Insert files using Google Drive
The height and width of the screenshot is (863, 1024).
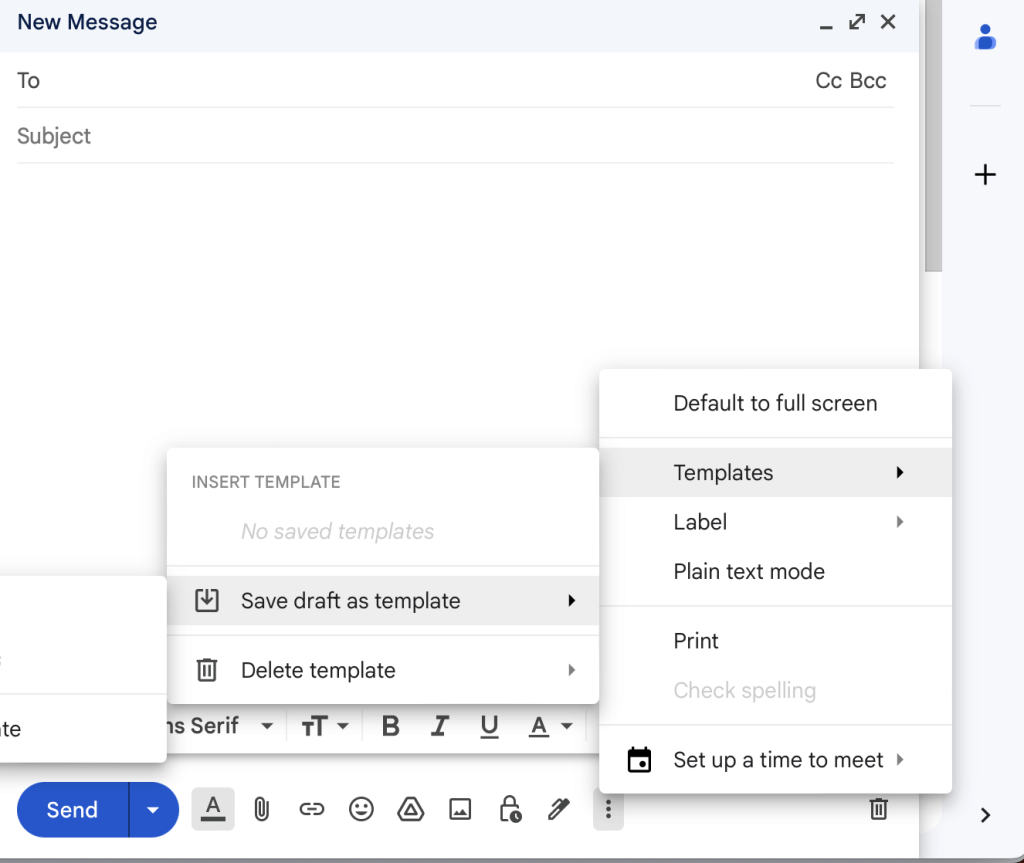[x=410, y=810]
